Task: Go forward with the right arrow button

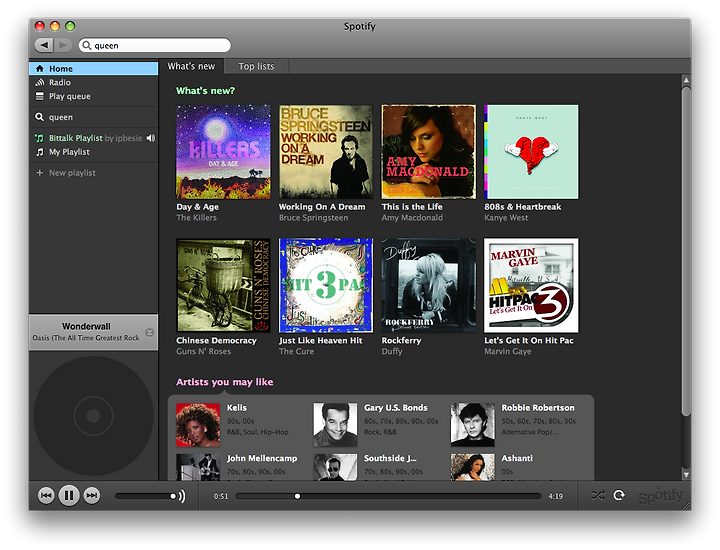Action: (x=63, y=45)
